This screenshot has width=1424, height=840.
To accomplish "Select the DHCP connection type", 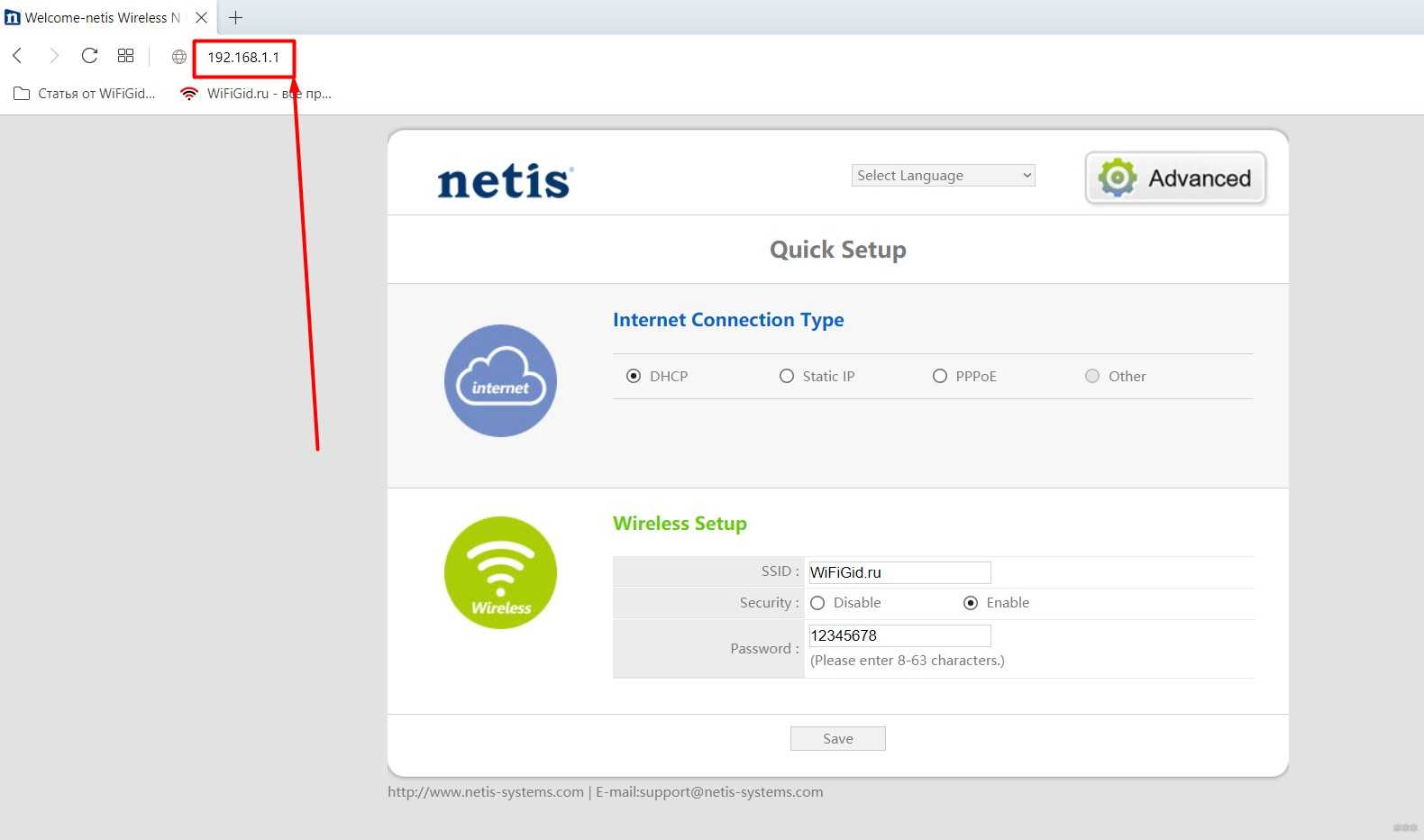I will (634, 376).
